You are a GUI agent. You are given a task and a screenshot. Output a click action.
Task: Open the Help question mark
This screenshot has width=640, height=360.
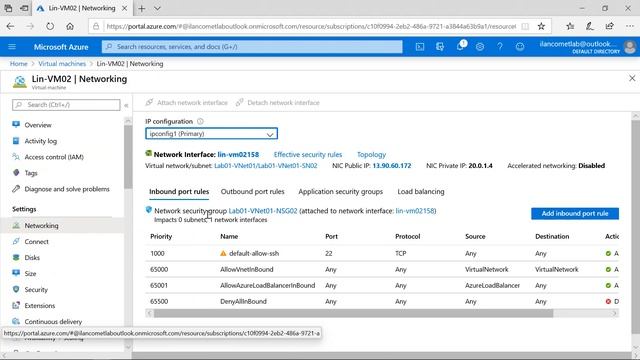pos(500,47)
